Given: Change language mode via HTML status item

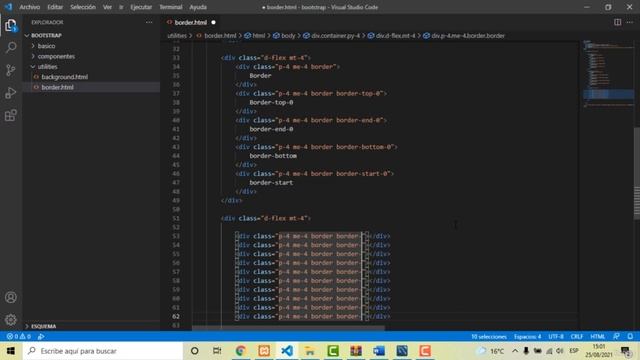Looking at the screenshot, I should coord(598,336).
